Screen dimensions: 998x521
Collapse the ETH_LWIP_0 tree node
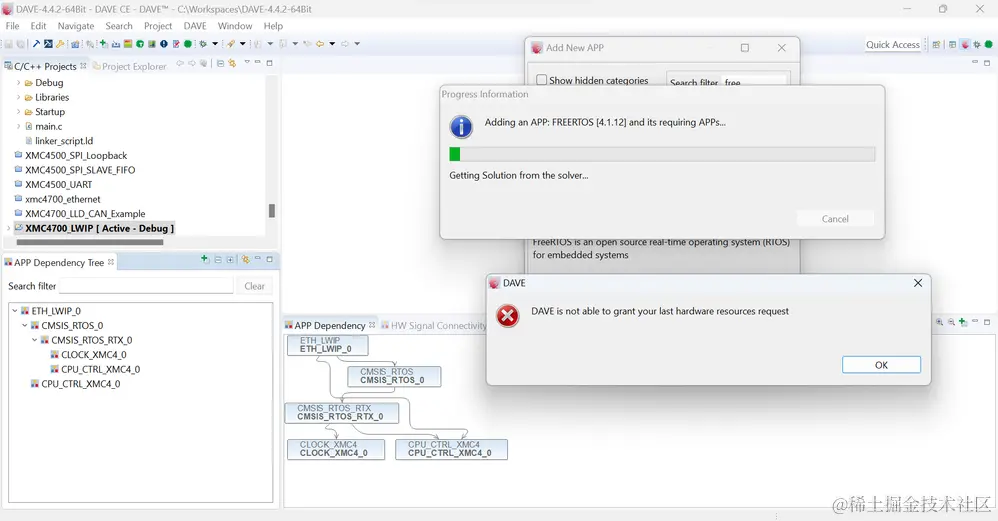pyautogui.click(x=15, y=311)
